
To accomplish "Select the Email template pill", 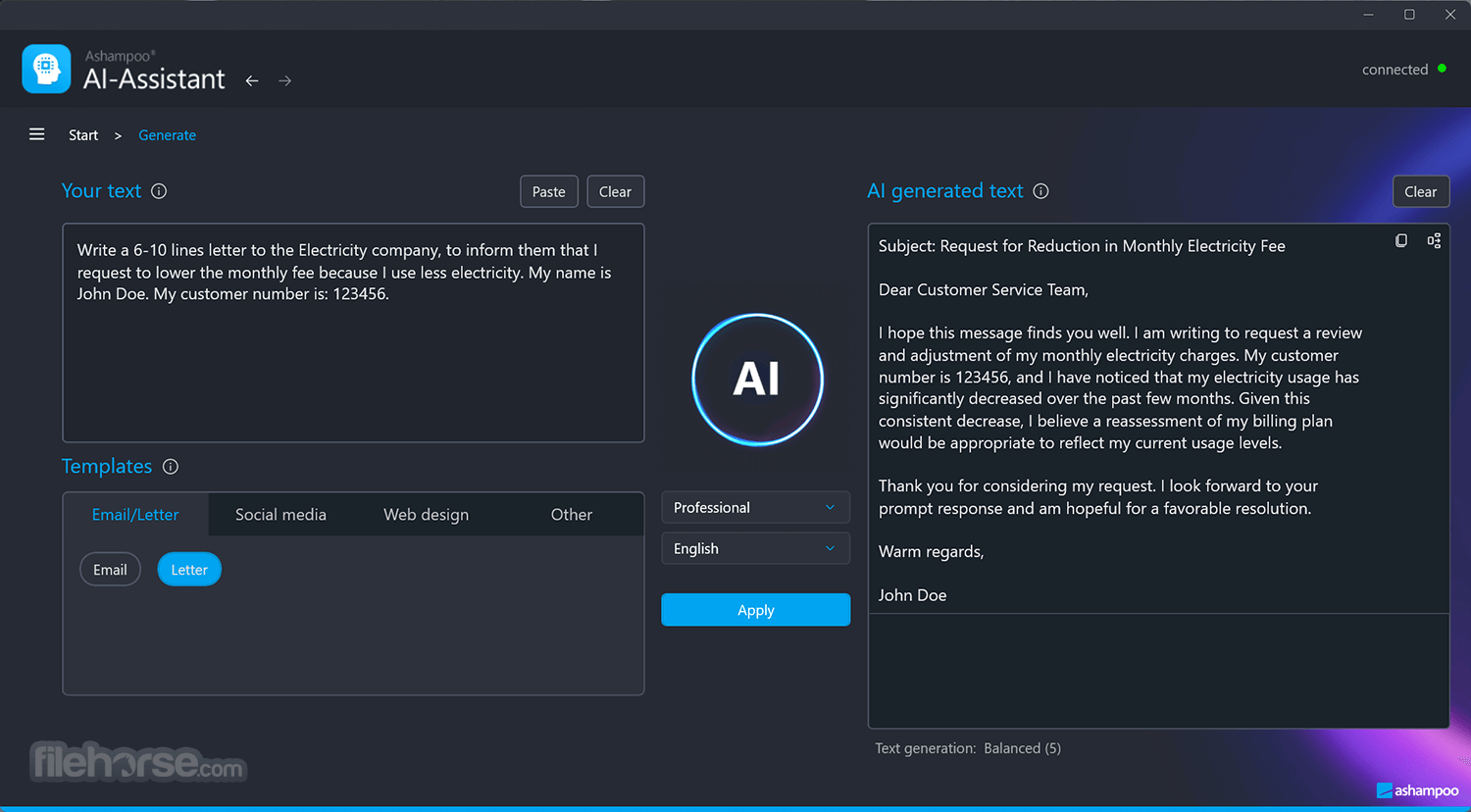I will coord(110,570).
